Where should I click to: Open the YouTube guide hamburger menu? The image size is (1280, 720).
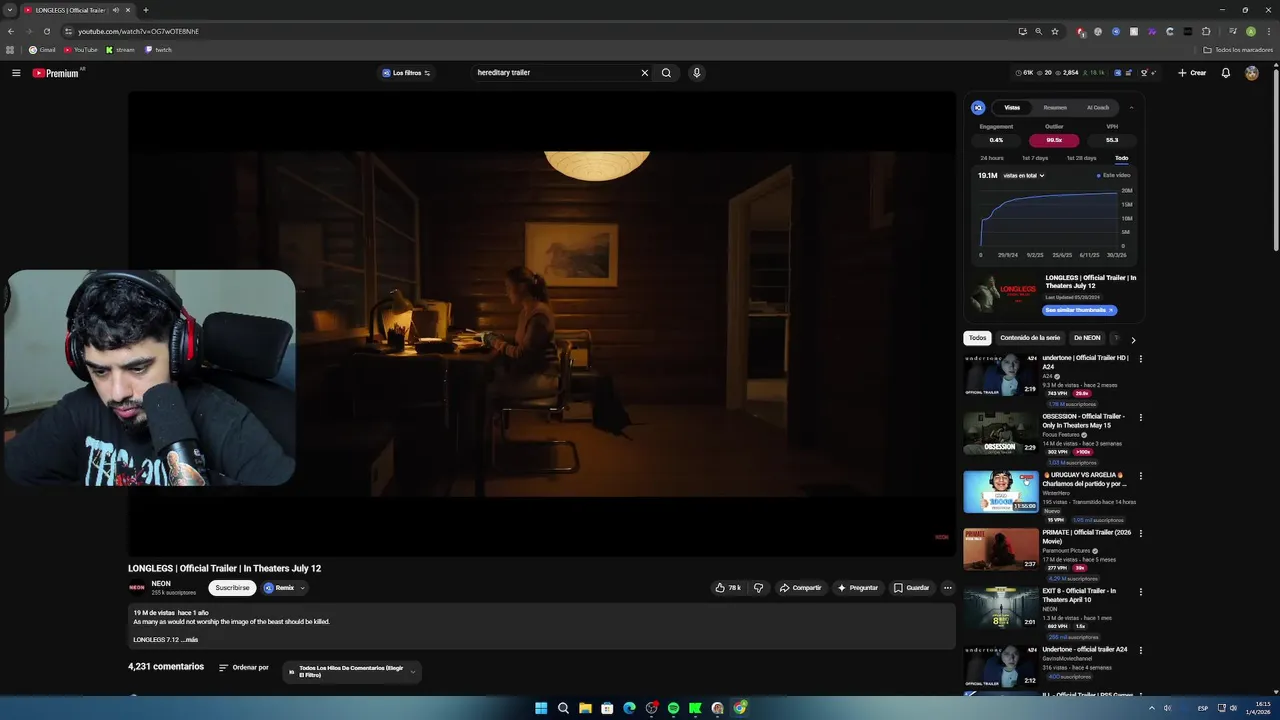coord(16,73)
